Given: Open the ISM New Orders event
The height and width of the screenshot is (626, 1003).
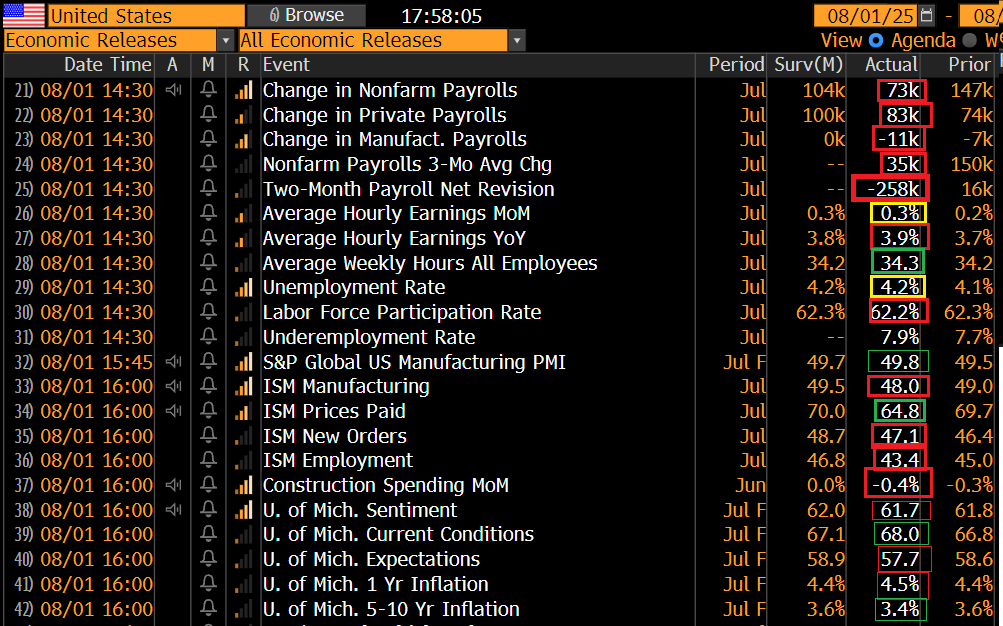Looking at the screenshot, I should tap(335, 436).
